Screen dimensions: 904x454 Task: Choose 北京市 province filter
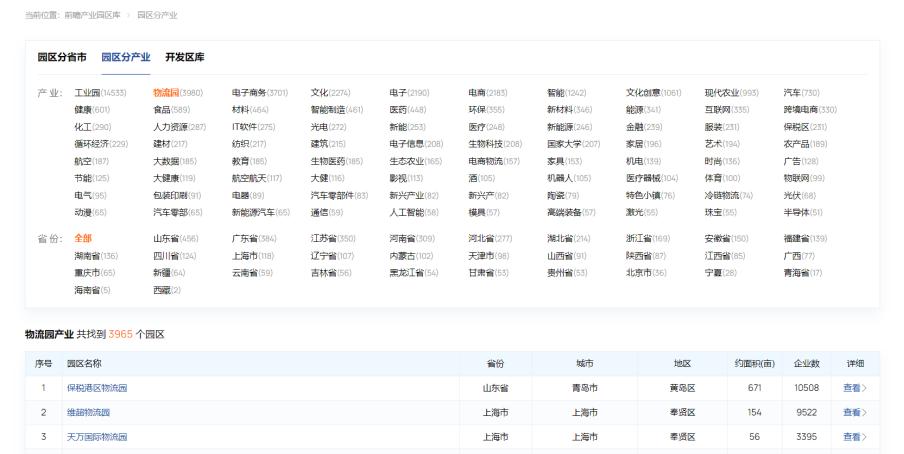click(646, 273)
